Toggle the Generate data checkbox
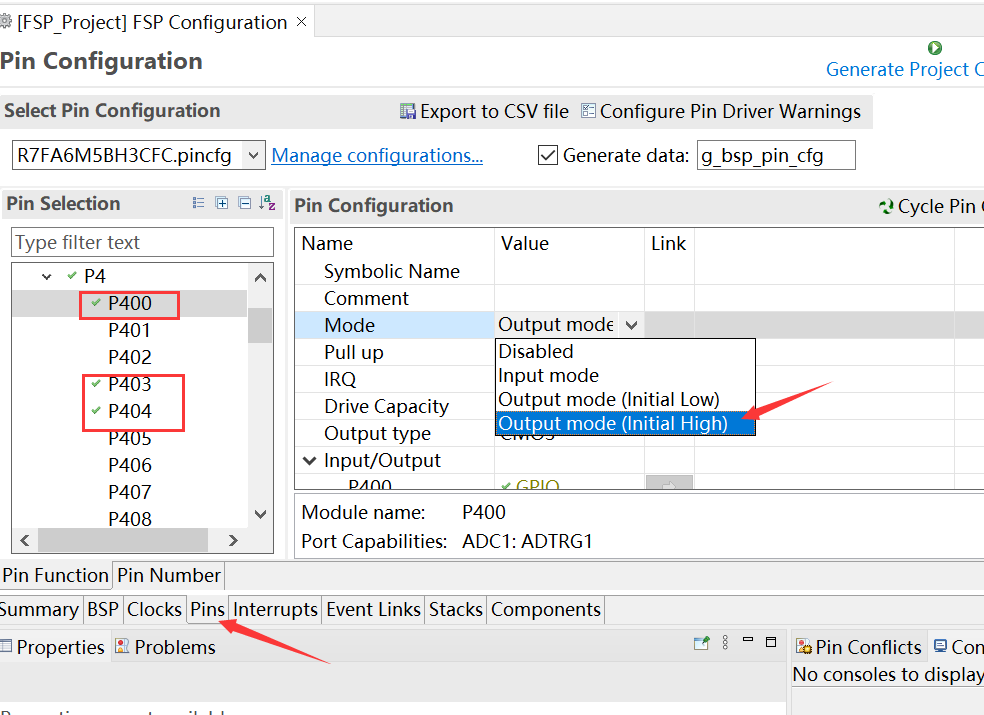 tap(547, 155)
